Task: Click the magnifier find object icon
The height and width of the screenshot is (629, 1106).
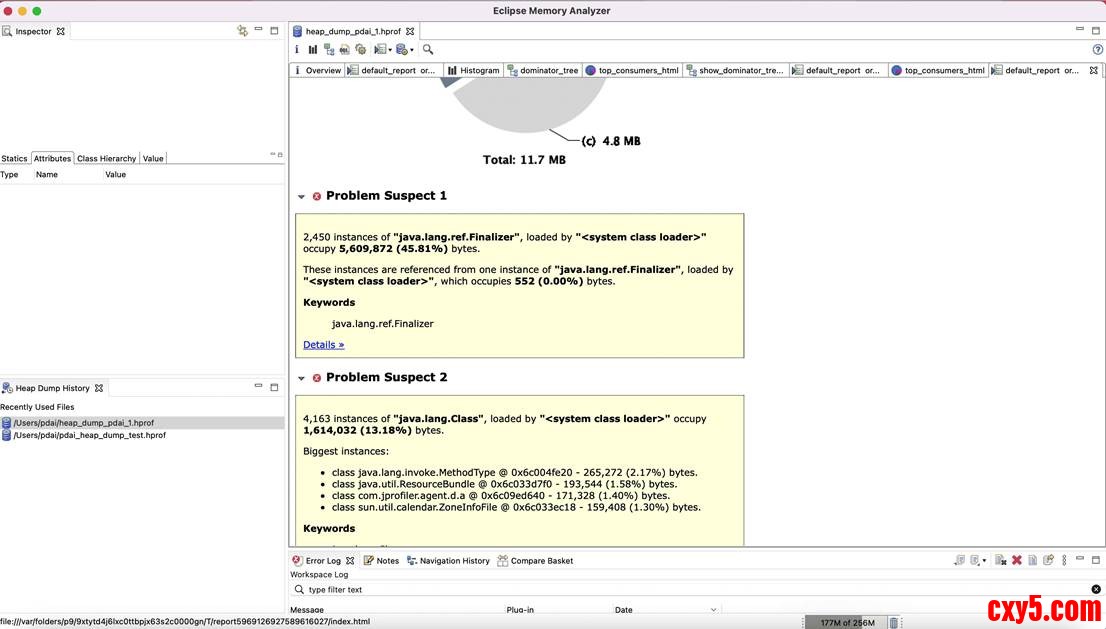Action: 428,49
